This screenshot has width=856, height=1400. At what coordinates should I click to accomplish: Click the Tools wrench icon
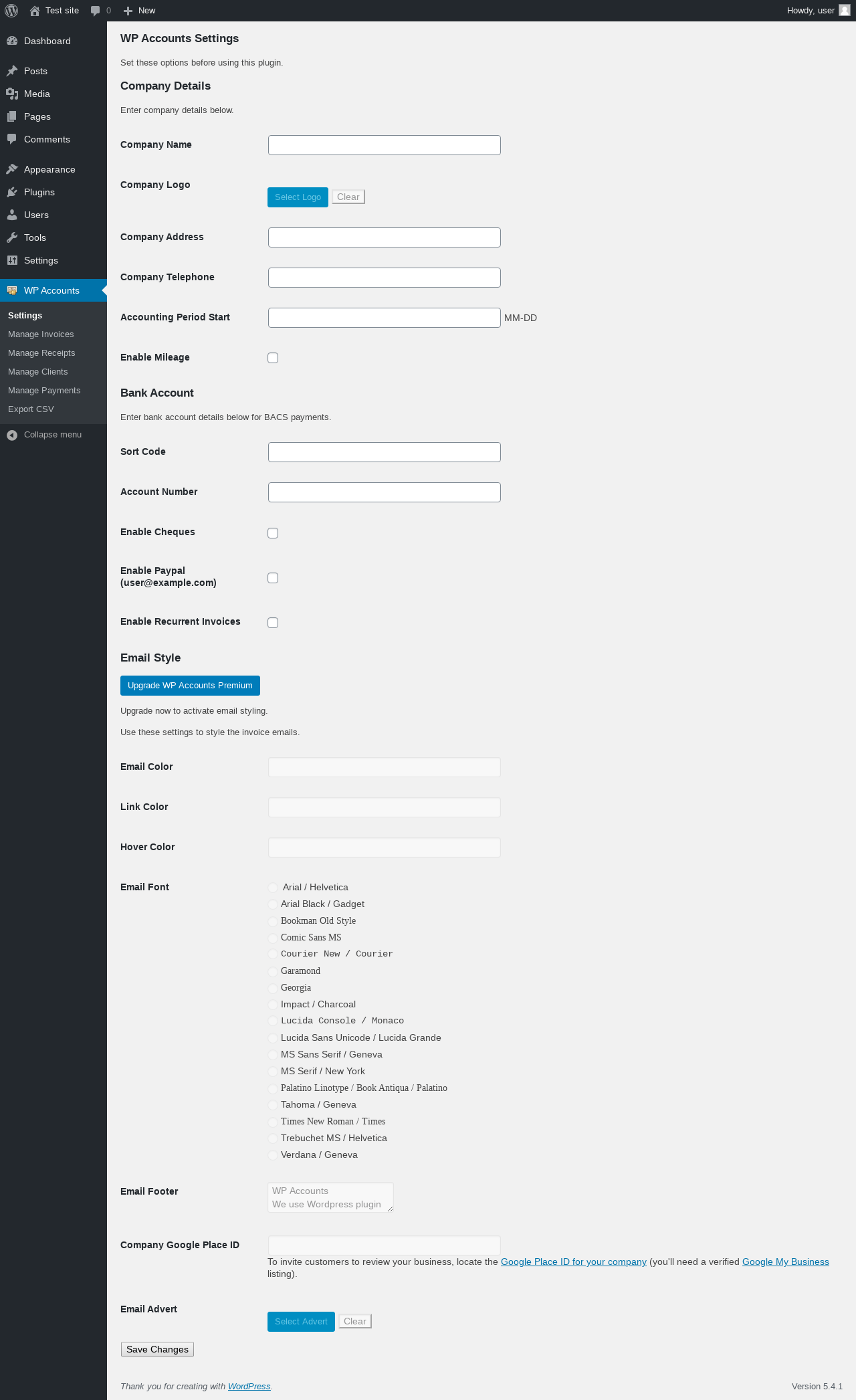pyautogui.click(x=12, y=237)
